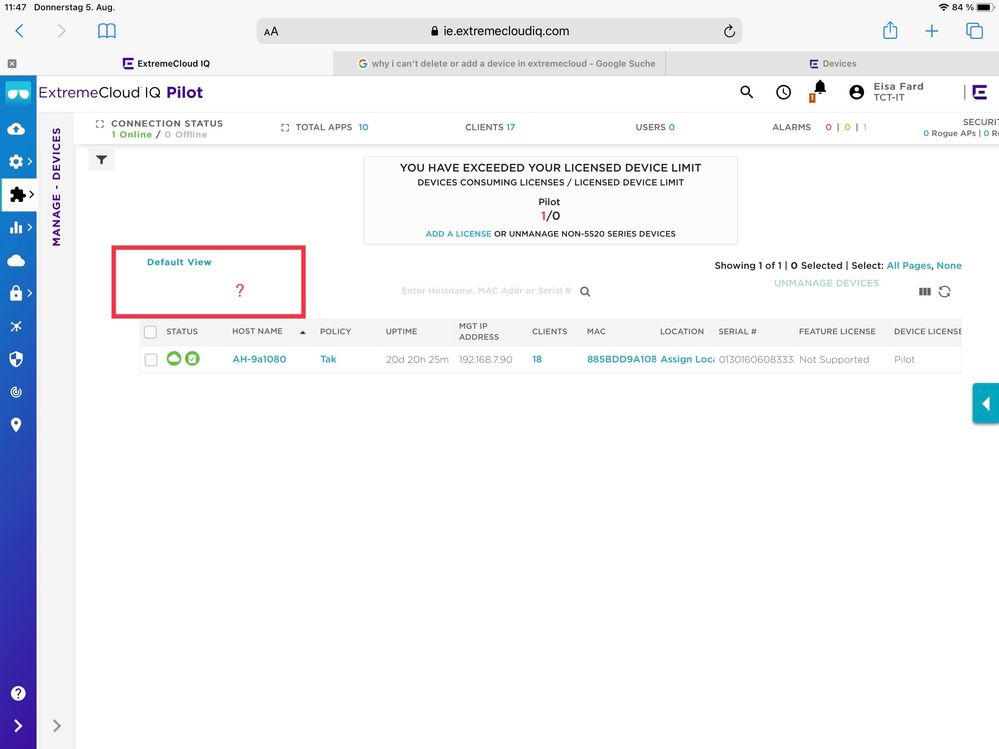Open the Safari share sheet
The height and width of the screenshot is (749, 999).
point(890,30)
